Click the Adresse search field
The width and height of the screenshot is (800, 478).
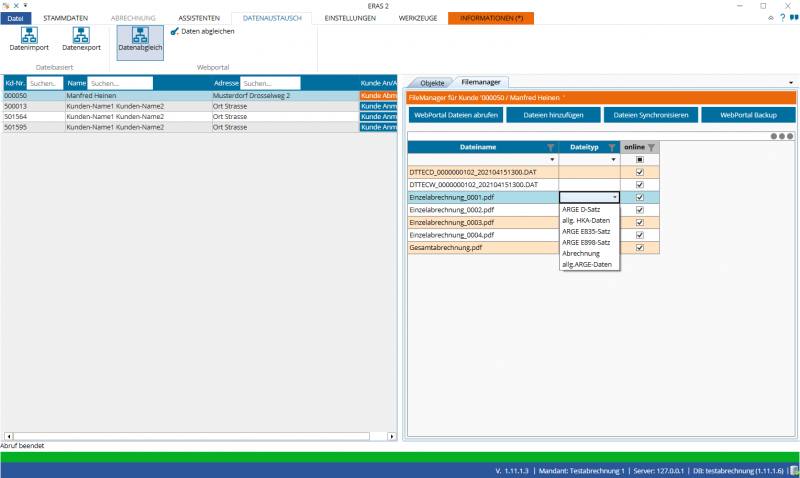pos(270,83)
